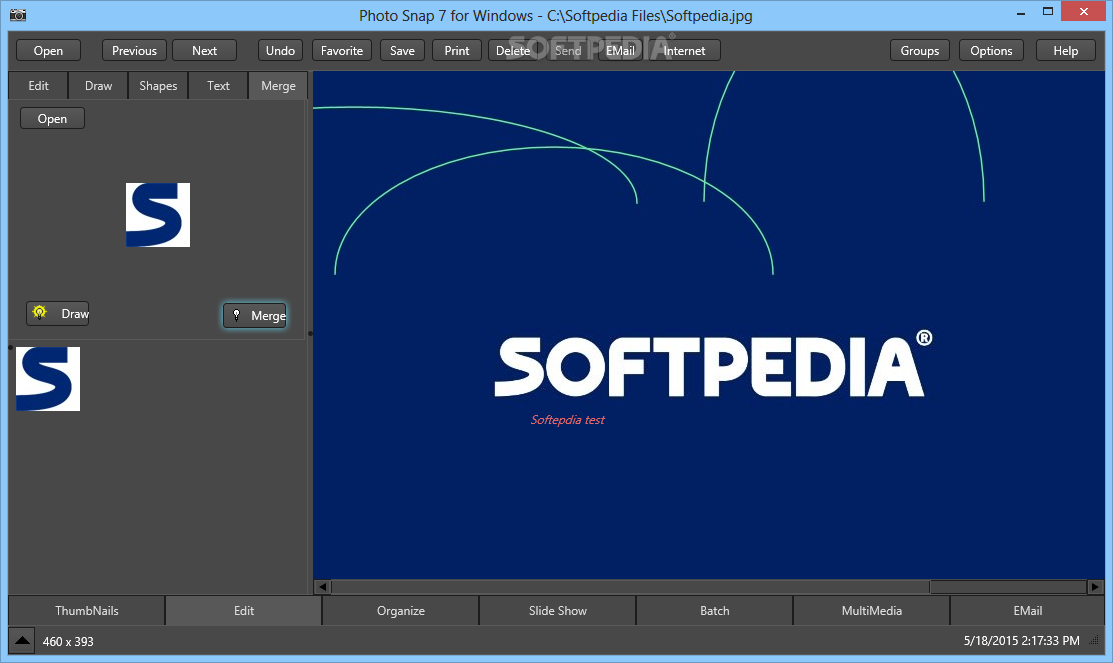Click the 460 x 393 size in status bar
Image resolution: width=1113 pixels, height=663 pixels.
(68, 642)
